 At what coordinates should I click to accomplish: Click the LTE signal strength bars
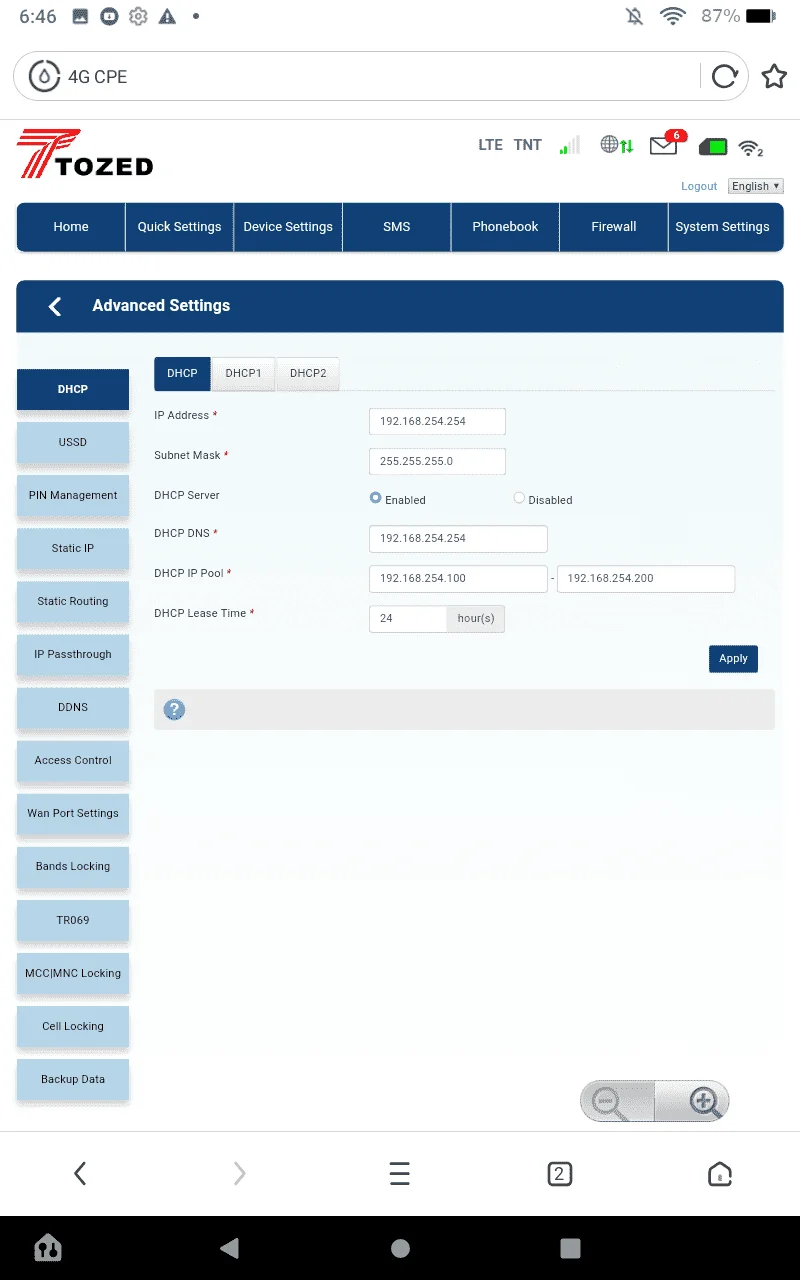tap(569, 146)
